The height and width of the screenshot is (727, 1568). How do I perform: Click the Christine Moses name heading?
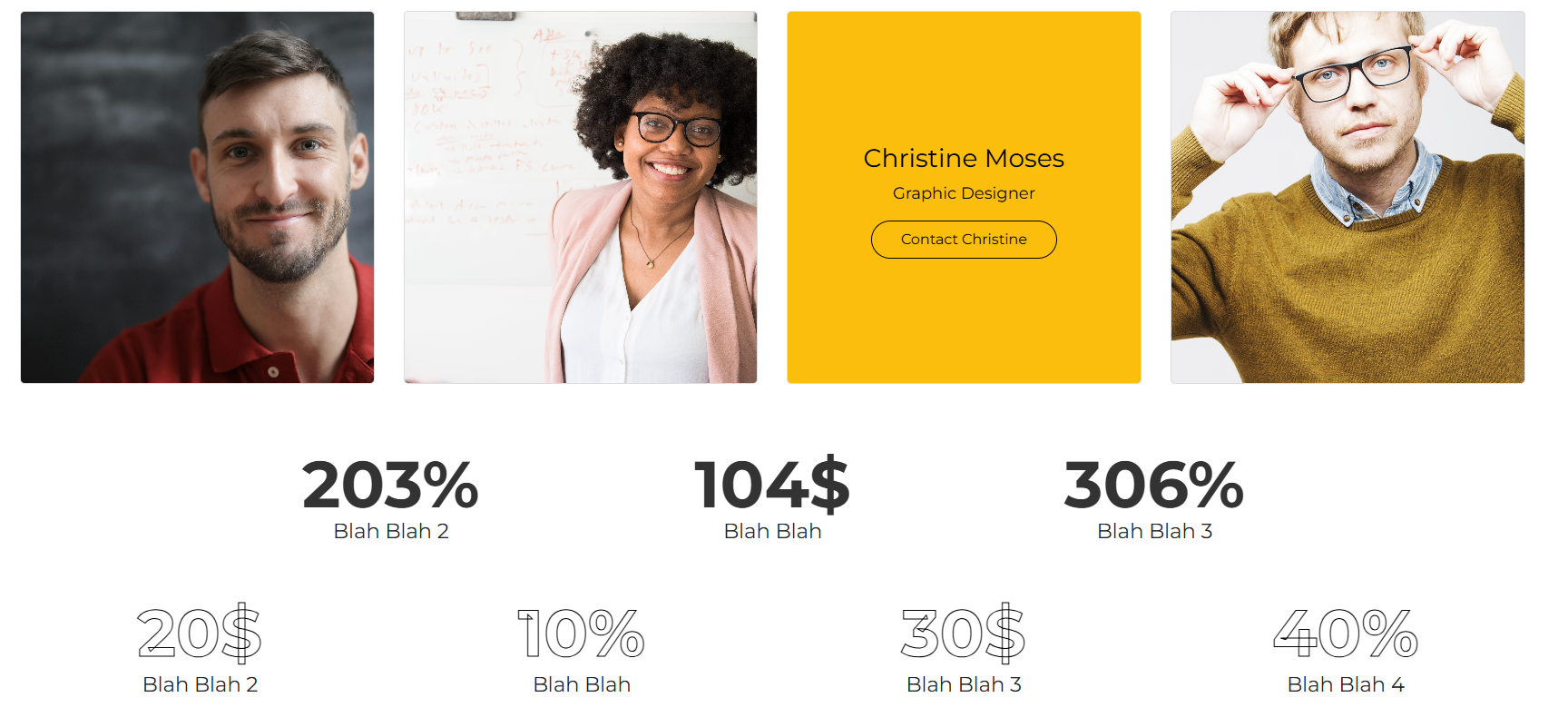point(964,158)
